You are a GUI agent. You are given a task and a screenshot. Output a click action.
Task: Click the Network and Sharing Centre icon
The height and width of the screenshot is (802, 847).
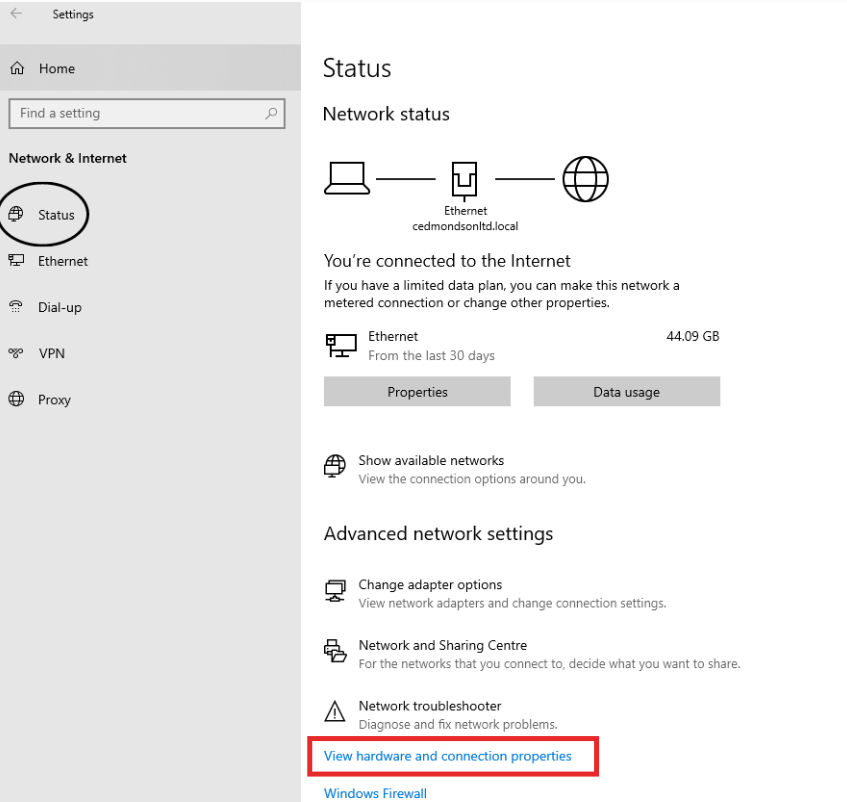(x=334, y=651)
